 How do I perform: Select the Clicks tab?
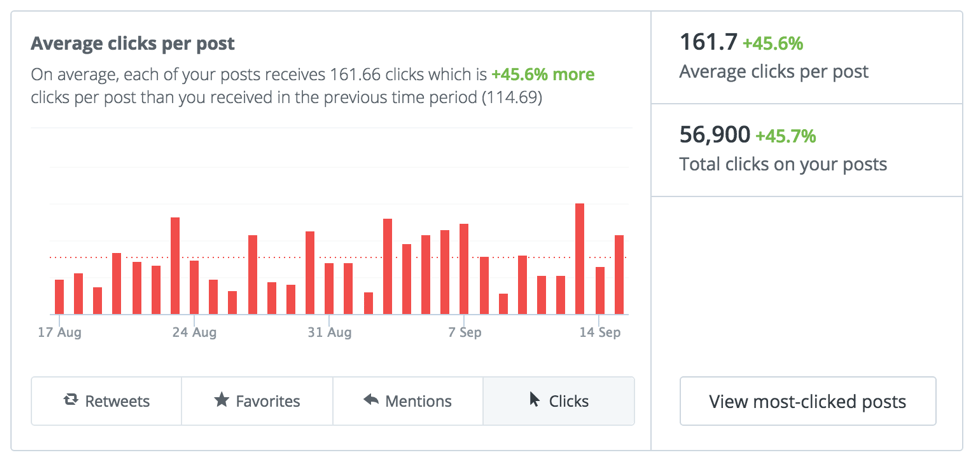[x=559, y=401]
